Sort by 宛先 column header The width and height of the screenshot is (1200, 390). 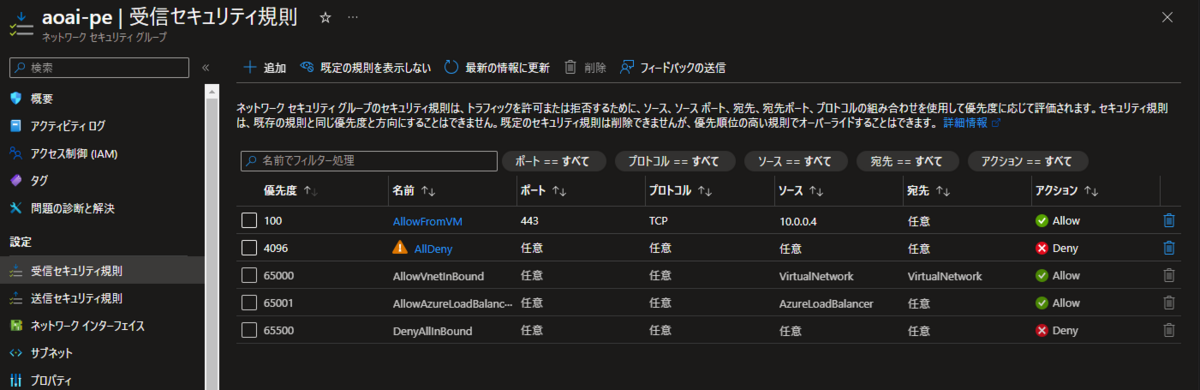click(928, 190)
